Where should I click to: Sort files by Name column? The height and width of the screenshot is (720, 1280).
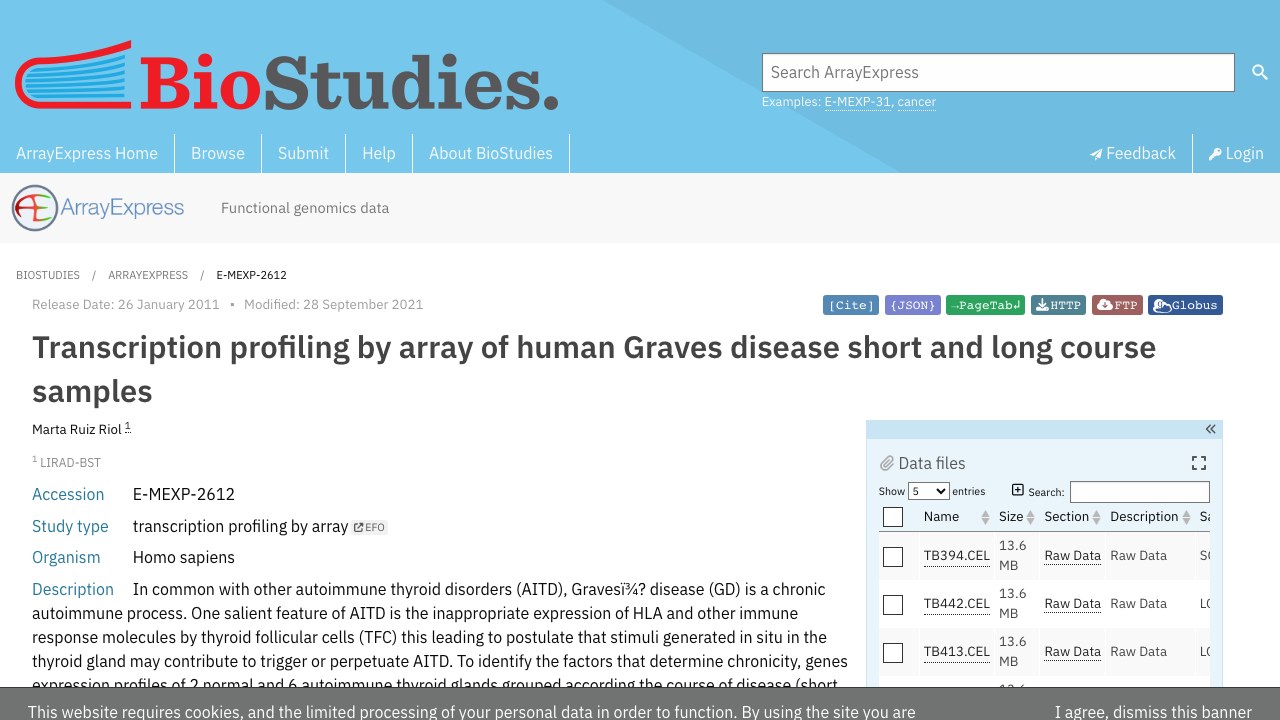[x=956, y=517]
